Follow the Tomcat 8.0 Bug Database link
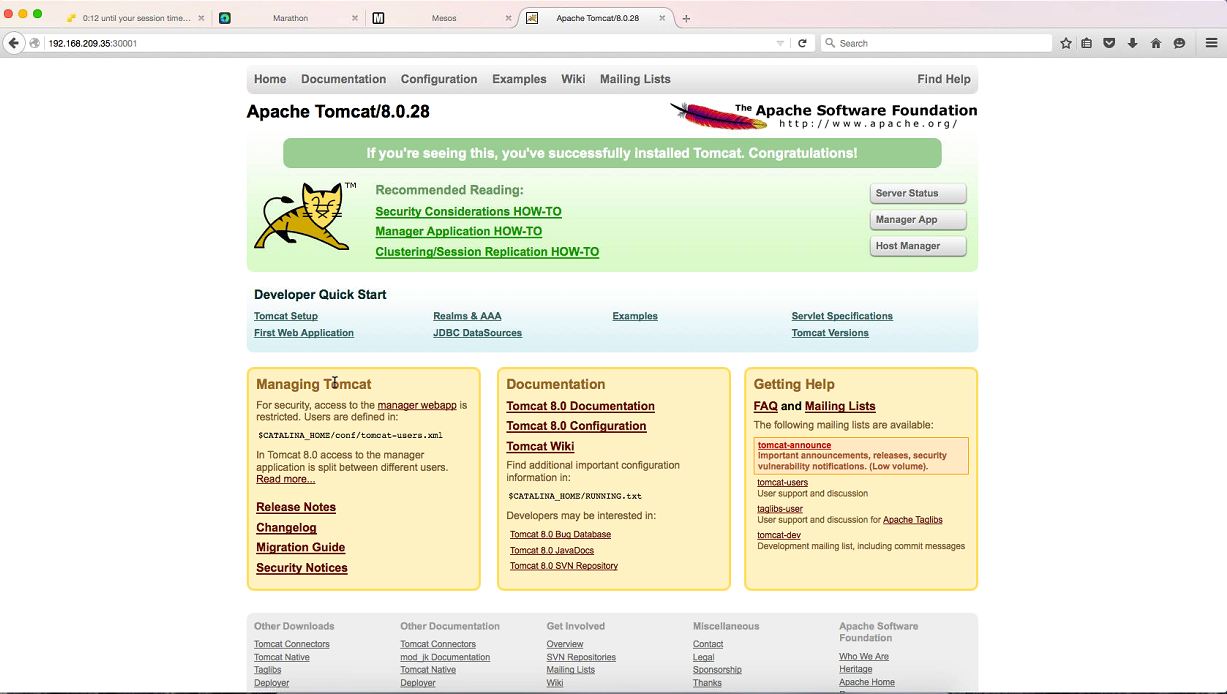The image size is (1227, 694). (560, 534)
